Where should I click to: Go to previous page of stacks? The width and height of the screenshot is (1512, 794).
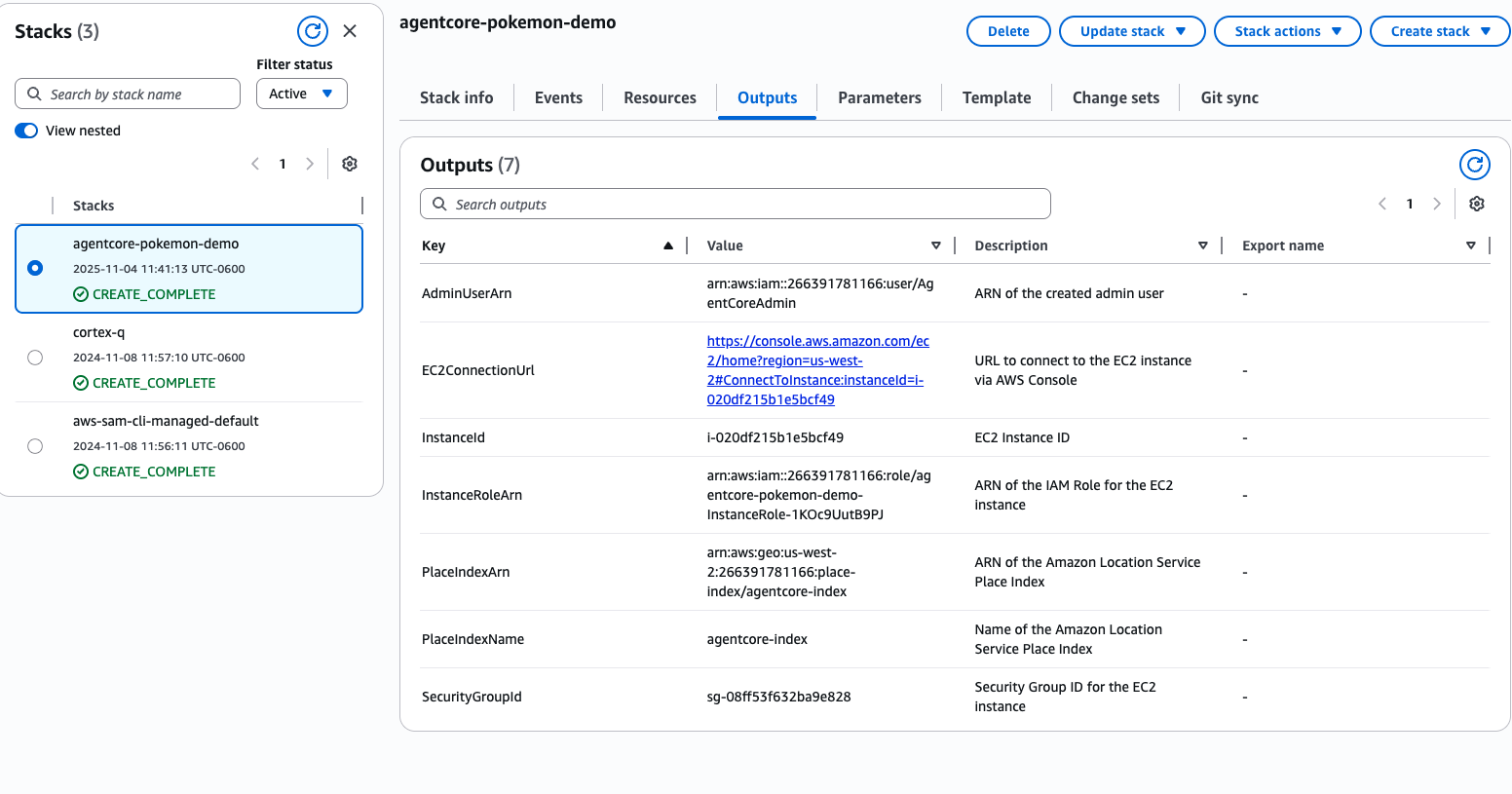[255, 164]
